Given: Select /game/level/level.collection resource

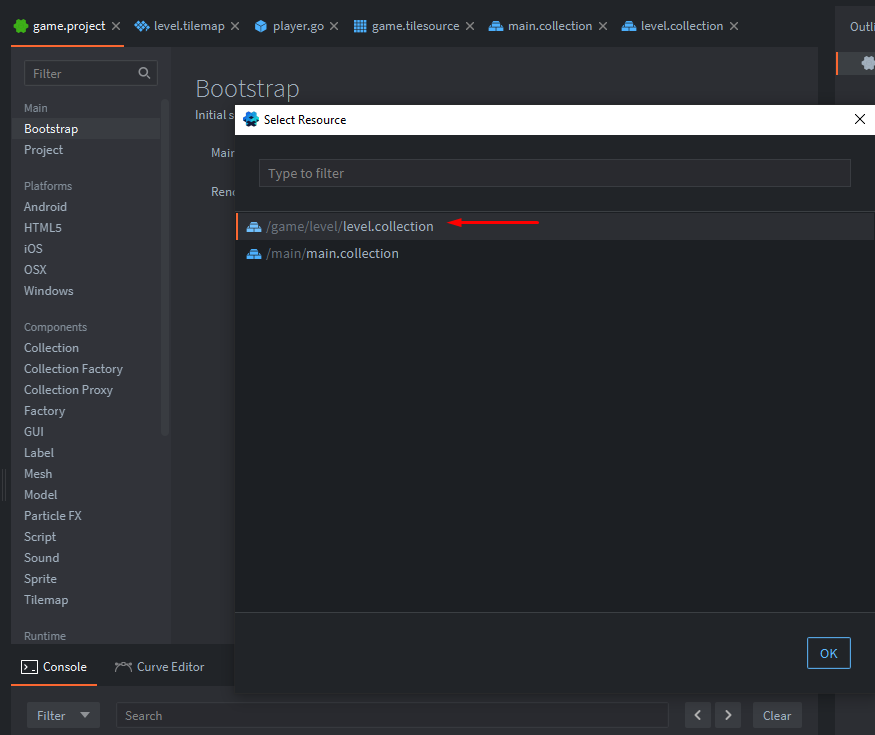Looking at the screenshot, I should coord(388,226).
